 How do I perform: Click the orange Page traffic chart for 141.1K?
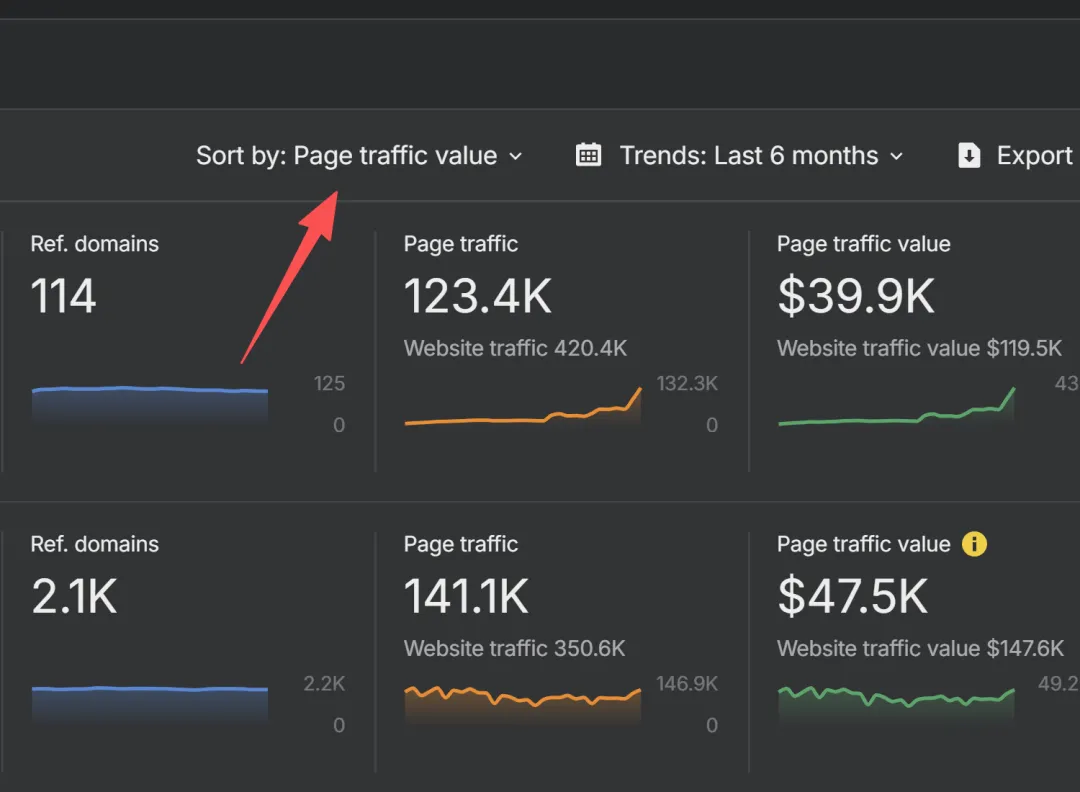tap(522, 700)
